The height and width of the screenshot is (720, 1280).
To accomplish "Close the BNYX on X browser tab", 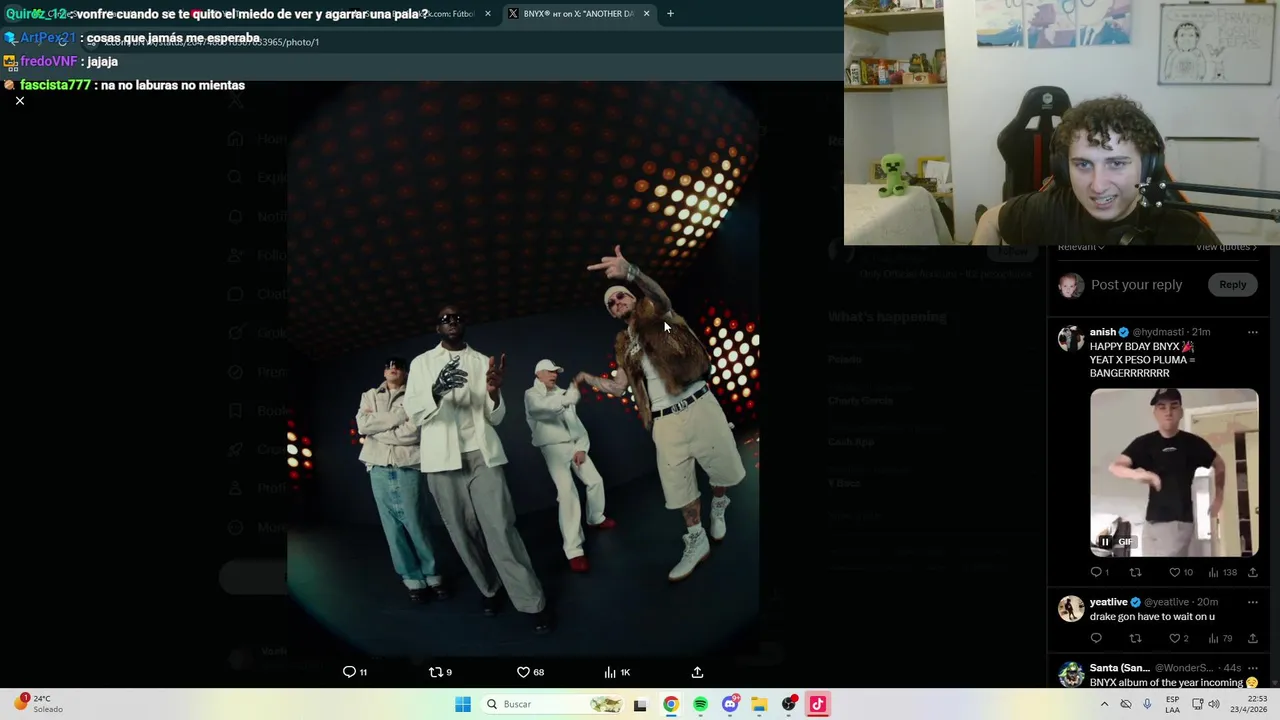I will pos(646,14).
